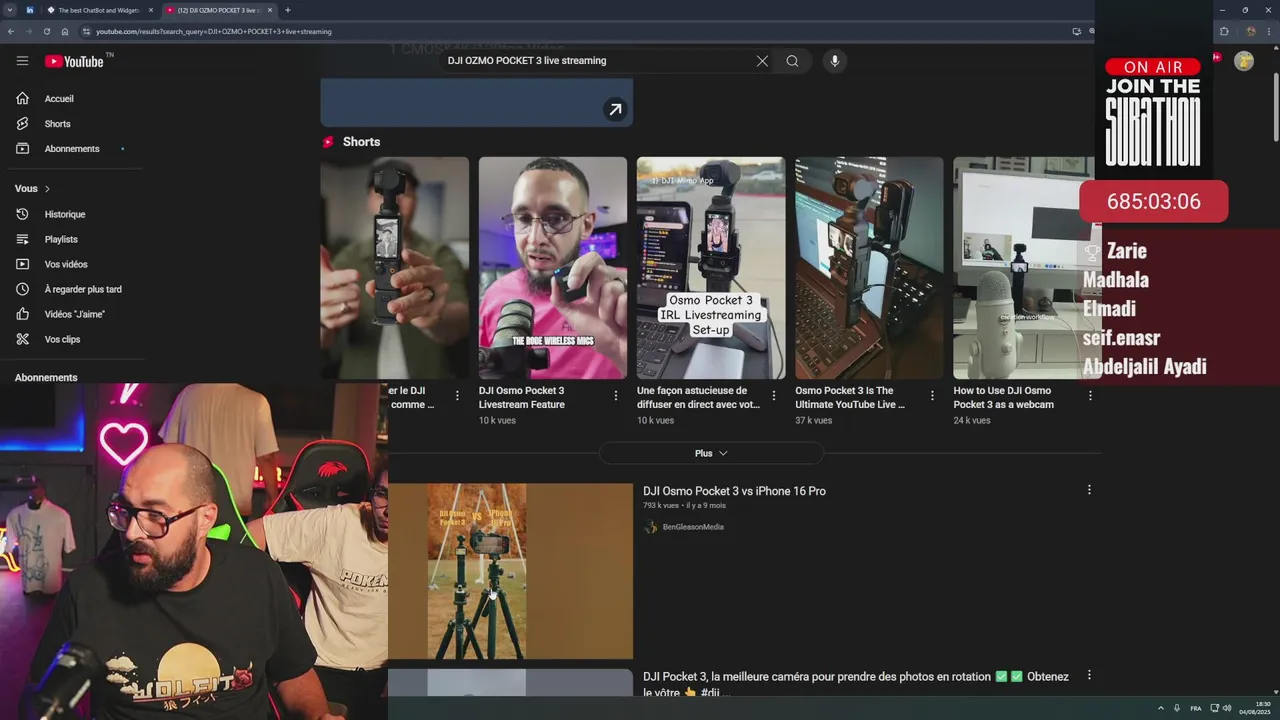Open options for the 'er le DJI comme' short
This screenshot has width=1280, height=720.
point(457,396)
